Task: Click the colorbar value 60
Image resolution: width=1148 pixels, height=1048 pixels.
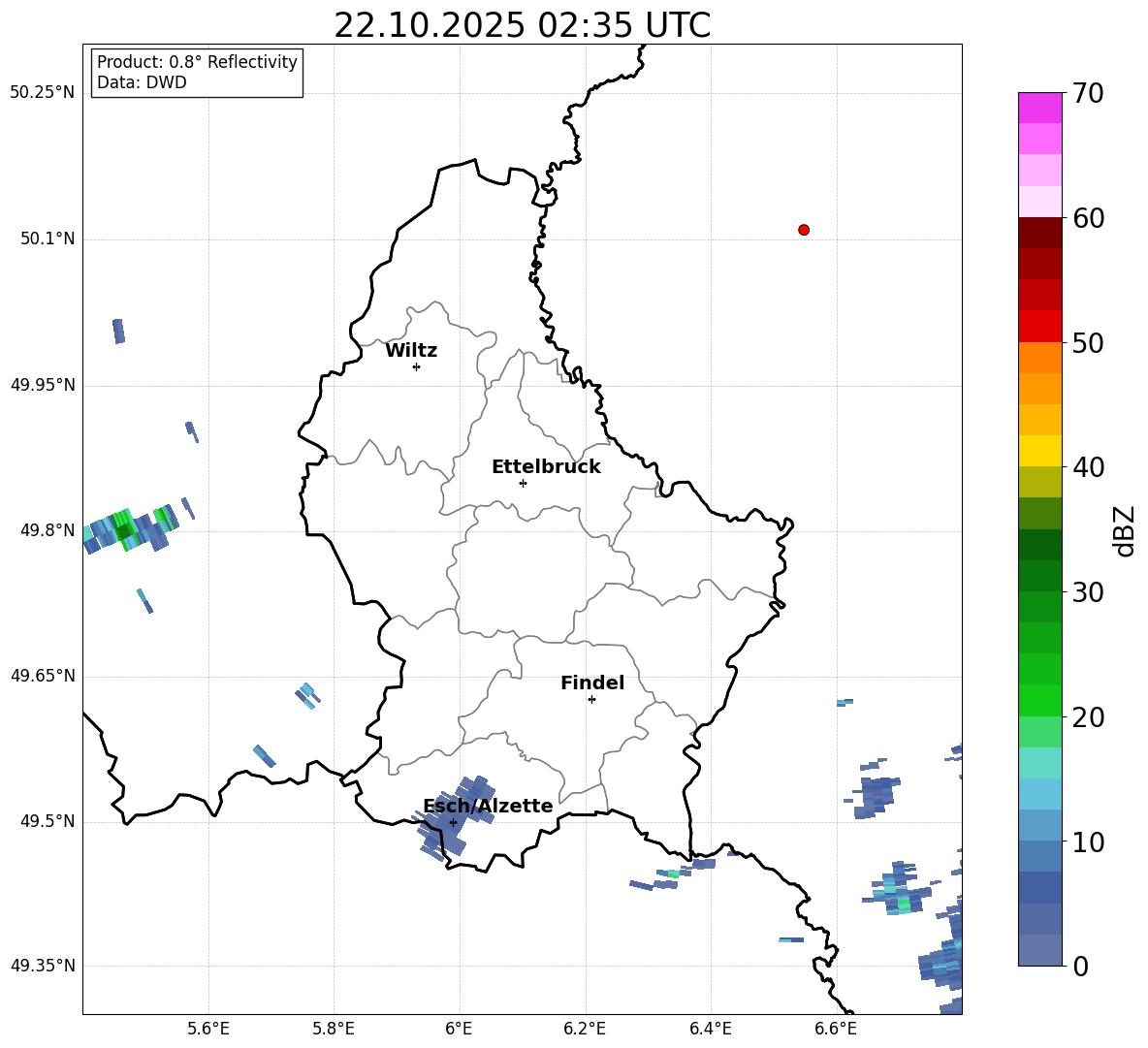Action: (1088, 218)
